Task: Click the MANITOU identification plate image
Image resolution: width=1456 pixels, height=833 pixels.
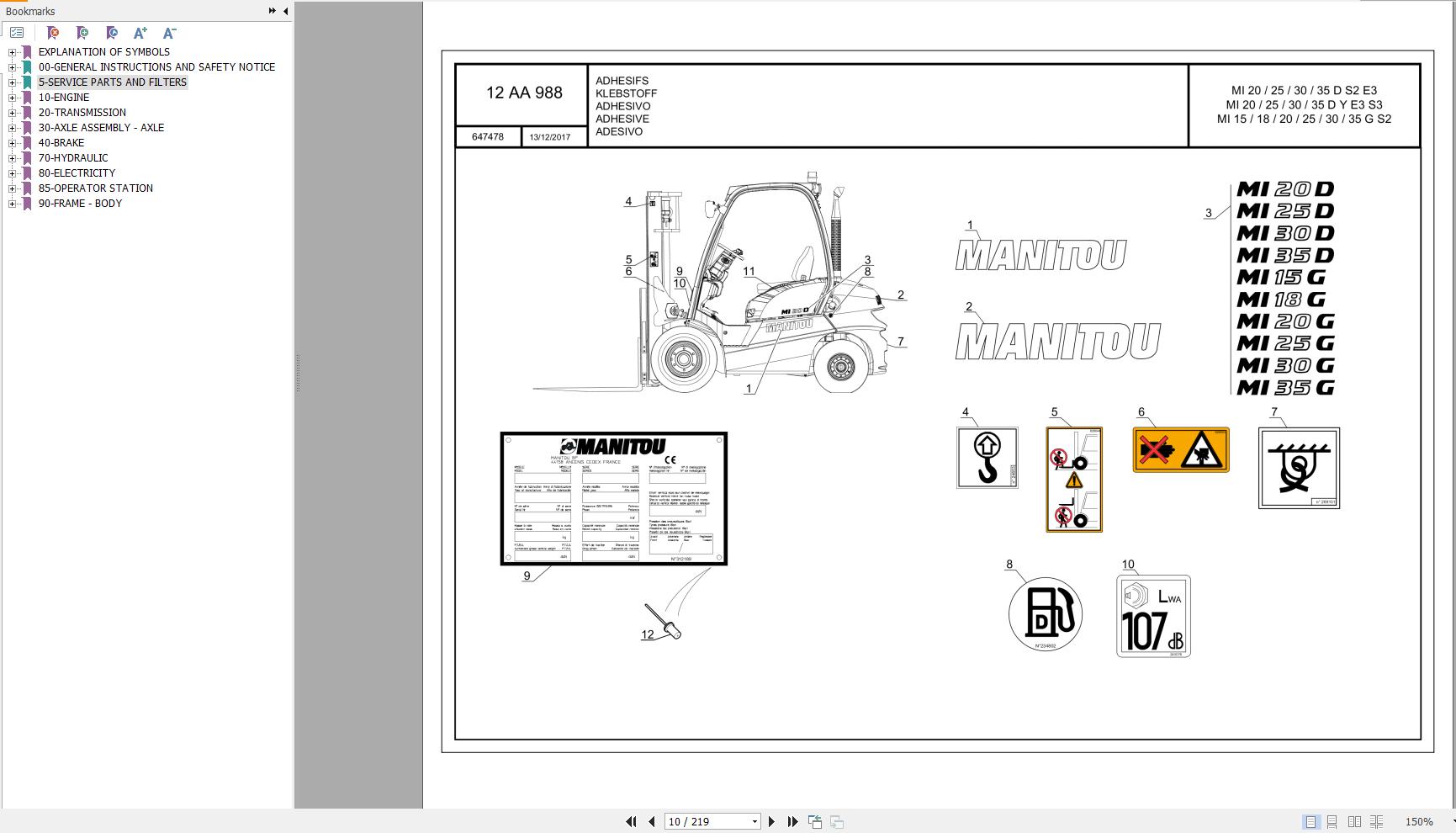Action: click(613, 499)
